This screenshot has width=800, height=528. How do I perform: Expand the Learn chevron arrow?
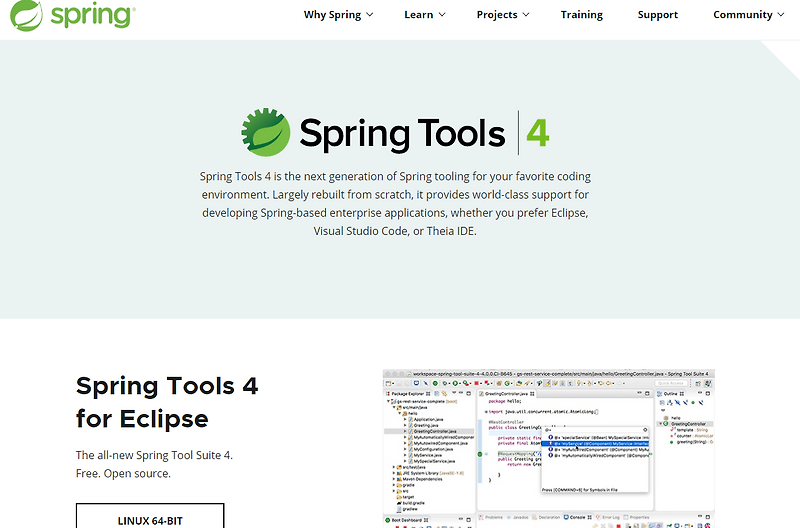[442, 15]
